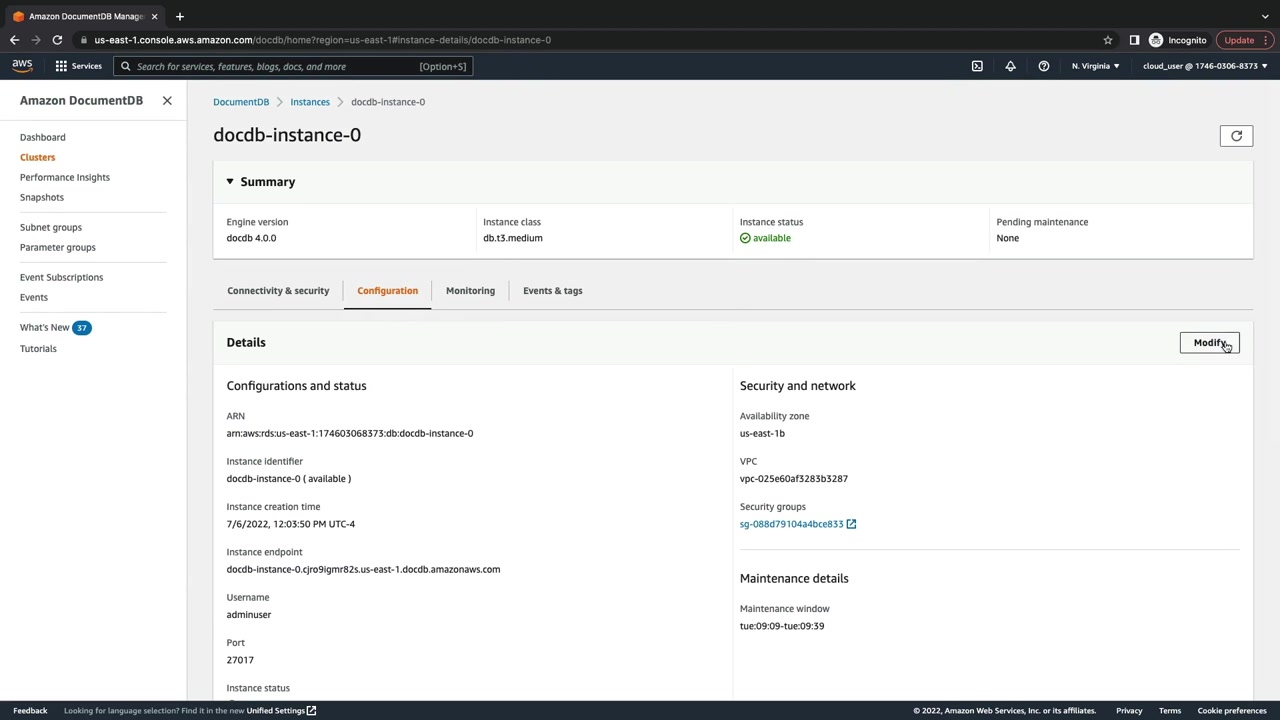1280x720 pixels.
Task: Go to Instances breadcrumb link
Action: (310, 102)
